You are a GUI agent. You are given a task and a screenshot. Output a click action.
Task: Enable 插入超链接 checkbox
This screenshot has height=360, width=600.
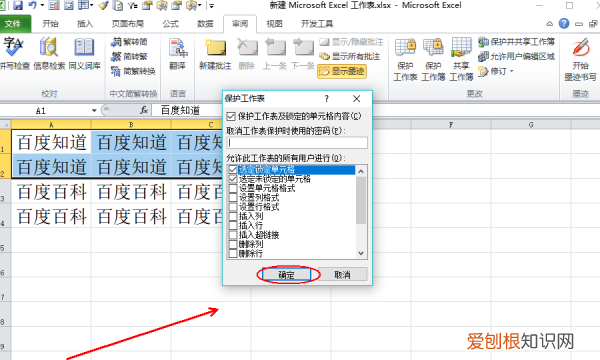[233, 235]
